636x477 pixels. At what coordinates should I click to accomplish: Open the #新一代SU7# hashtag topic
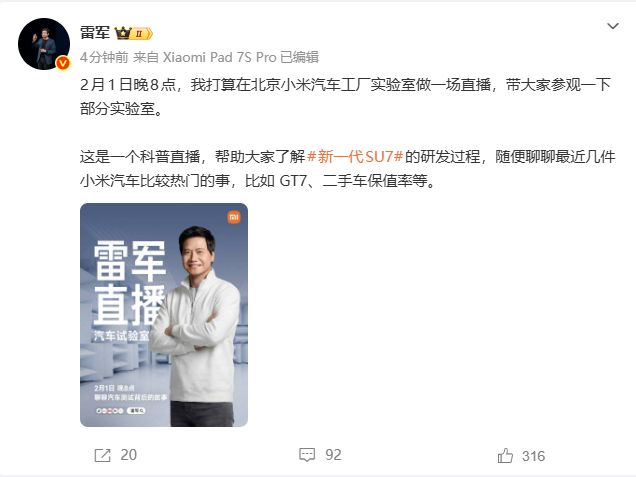(355, 157)
